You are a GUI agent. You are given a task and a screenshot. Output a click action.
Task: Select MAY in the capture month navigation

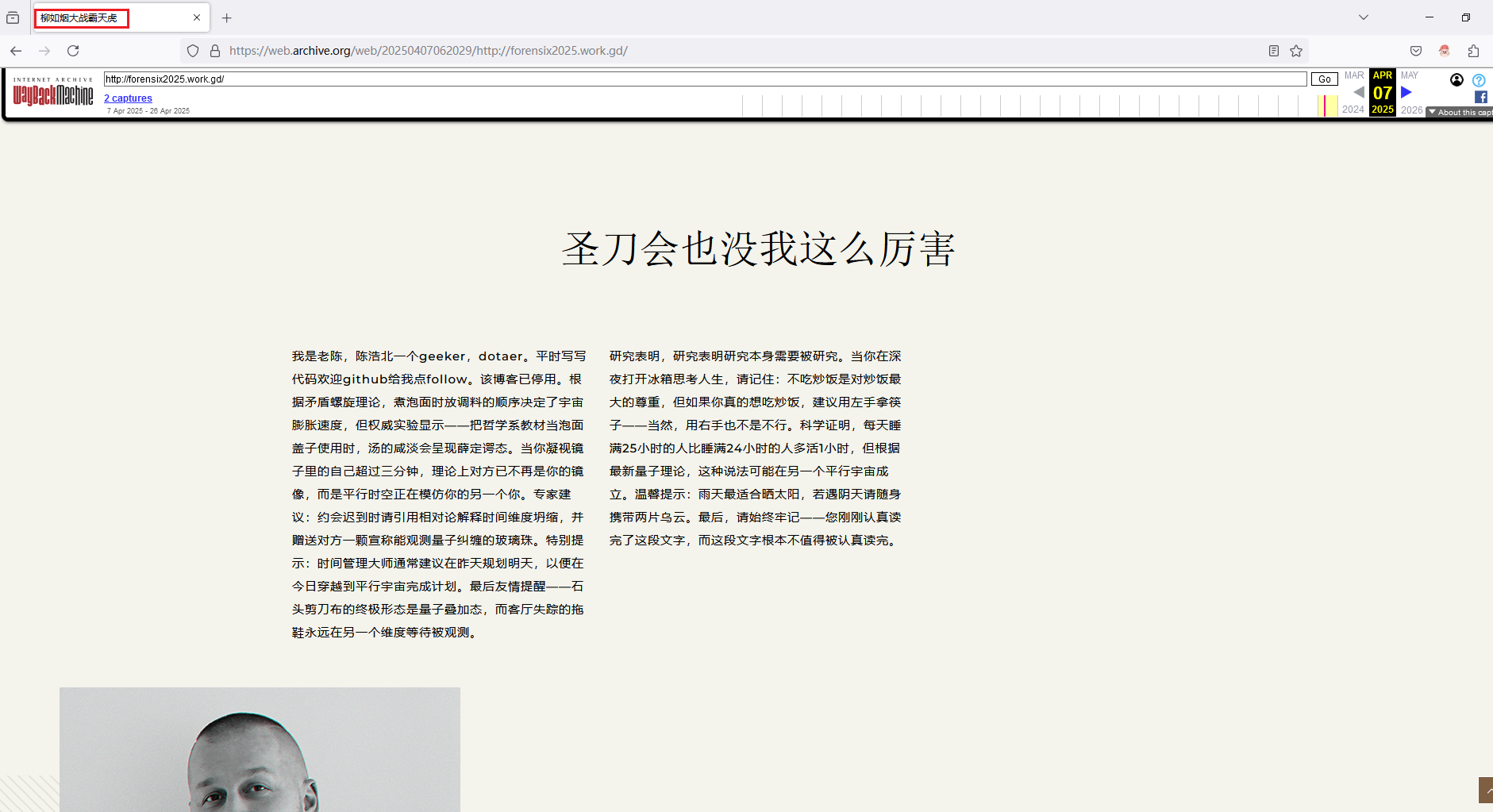1410,75
